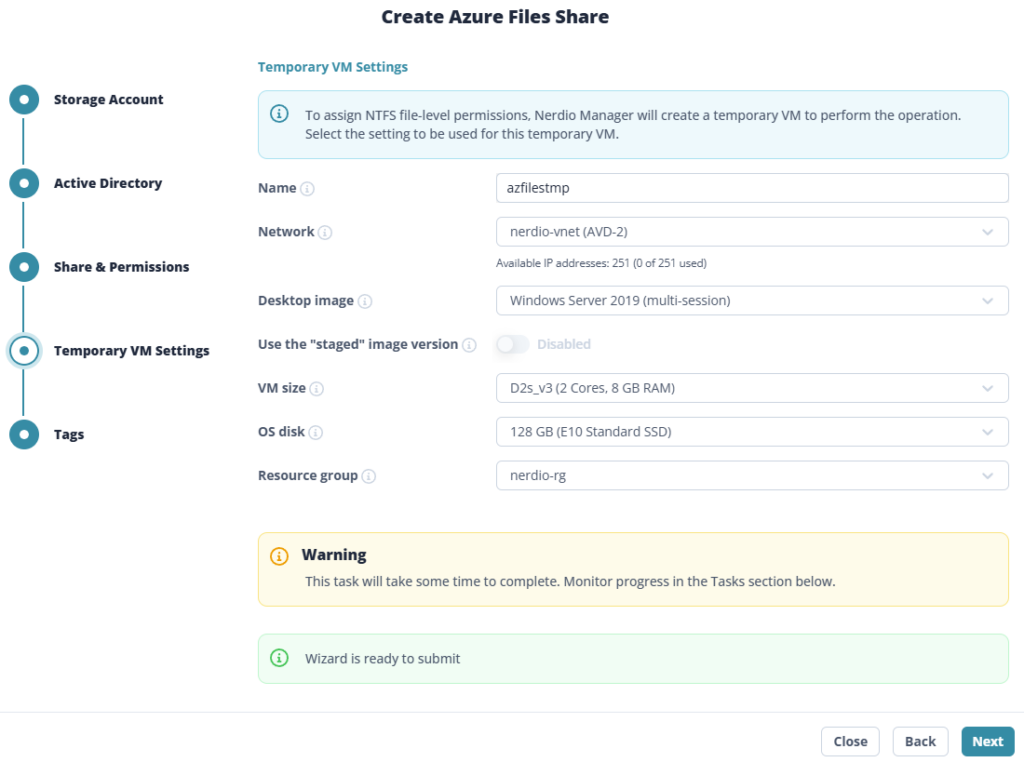
Task: Click the Back button
Action: click(920, 741)
